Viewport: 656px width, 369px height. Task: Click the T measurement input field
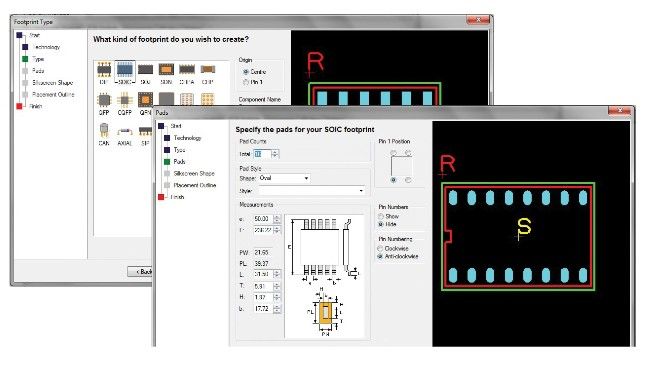tap(263, 286)
